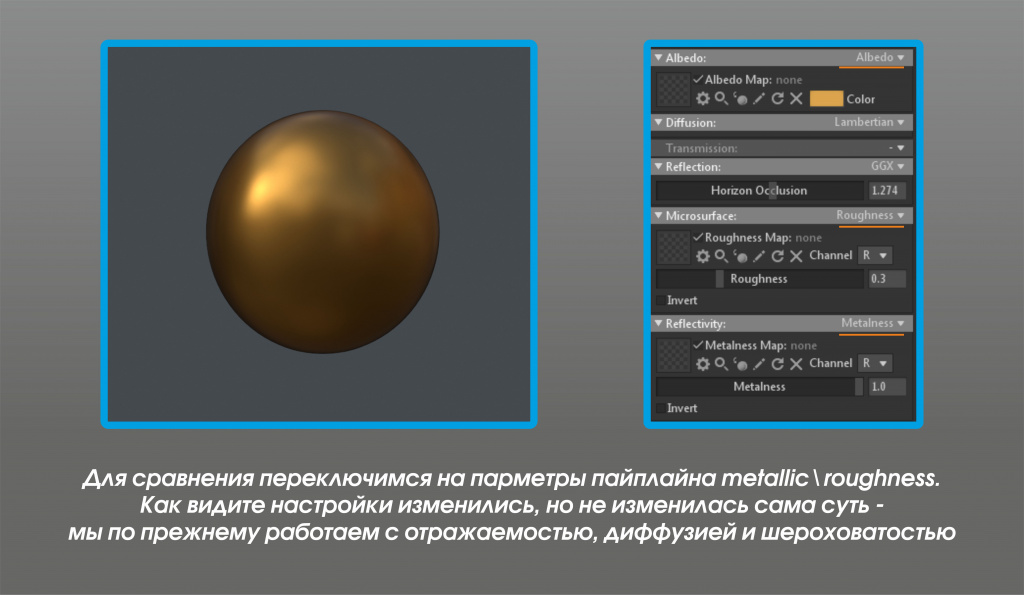This screenshot has height=595, width=1024.
Task: Click the Metalness slider
Action: [760, 387]
